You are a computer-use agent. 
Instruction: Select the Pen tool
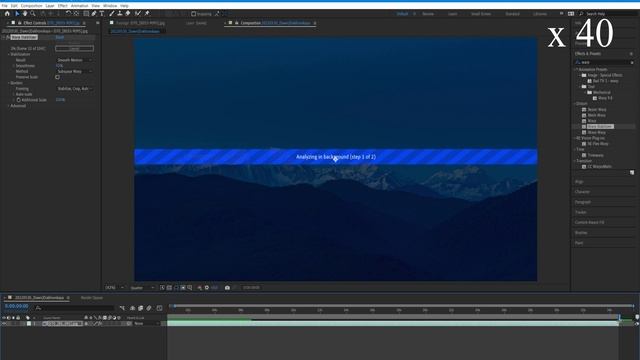[94, 13]
